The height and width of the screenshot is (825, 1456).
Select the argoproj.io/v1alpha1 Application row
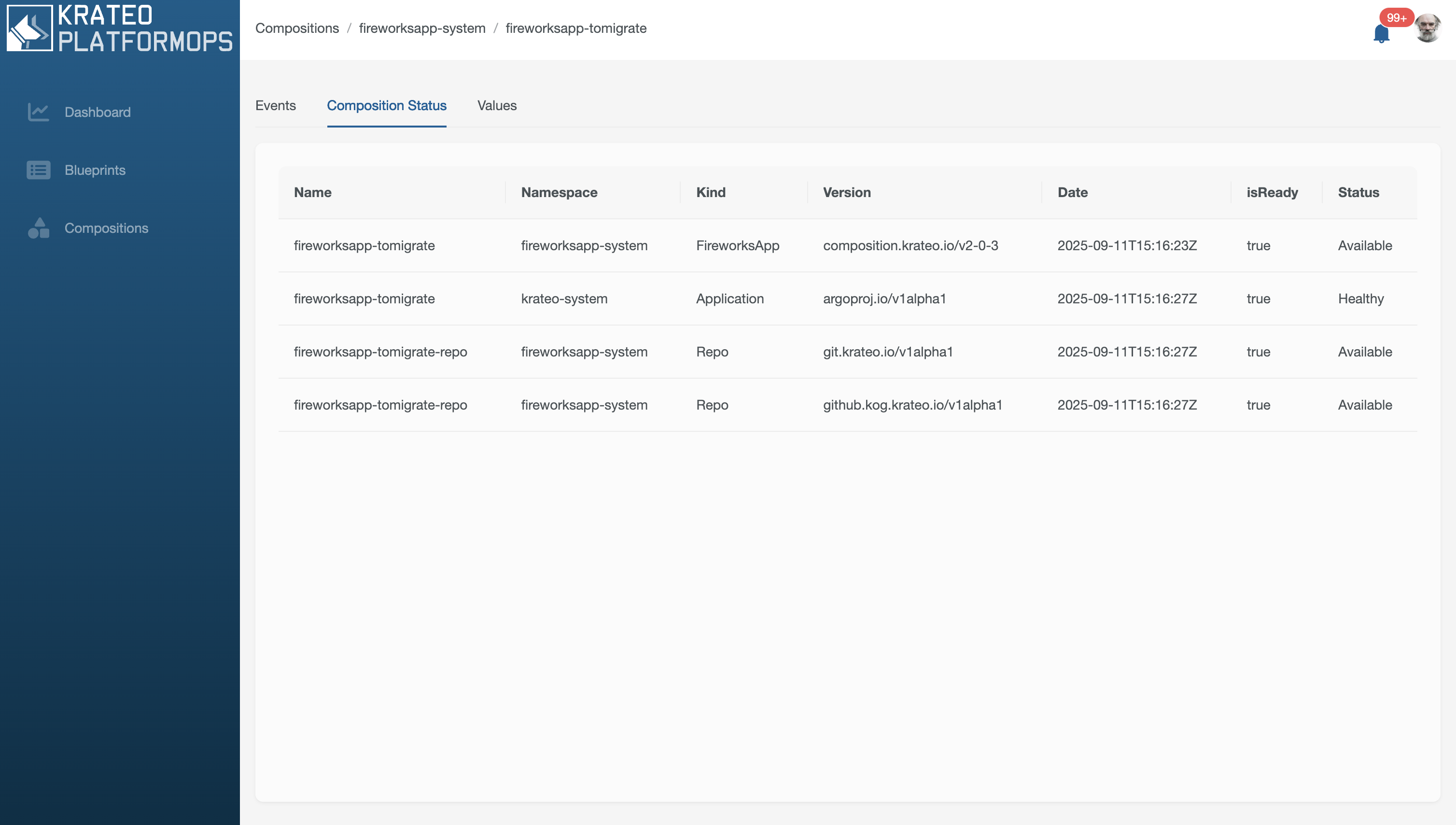884,299
